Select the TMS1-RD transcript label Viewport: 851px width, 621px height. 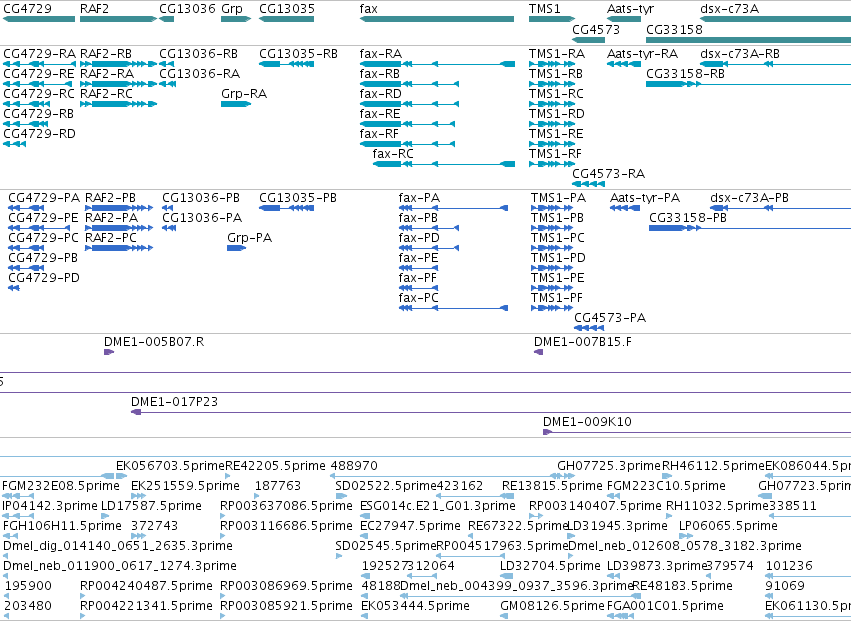click(x=557, y=114)
